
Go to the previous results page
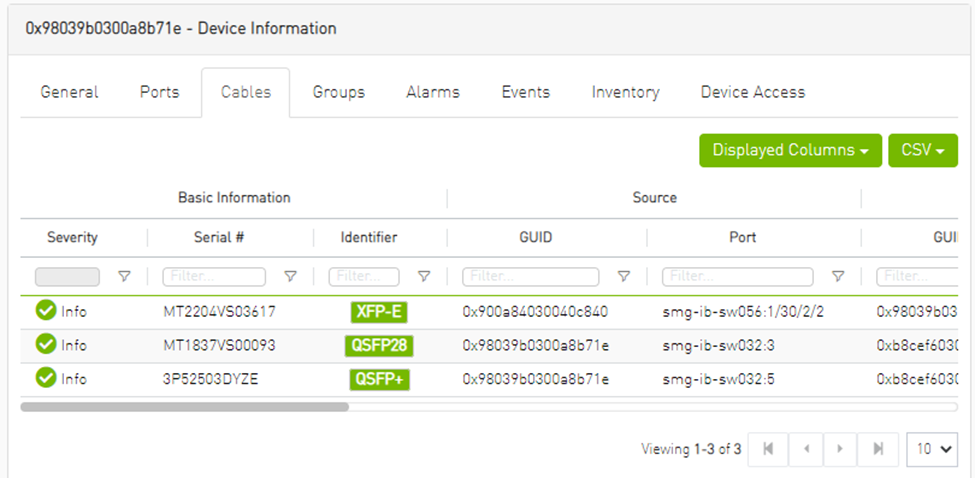point(805,449)
